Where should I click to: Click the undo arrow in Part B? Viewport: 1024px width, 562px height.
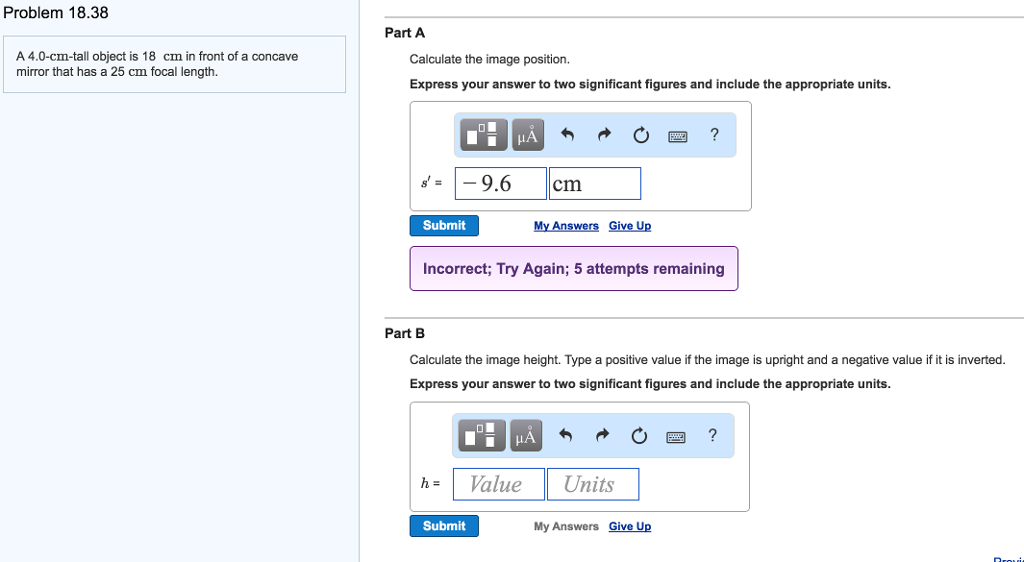565,436
